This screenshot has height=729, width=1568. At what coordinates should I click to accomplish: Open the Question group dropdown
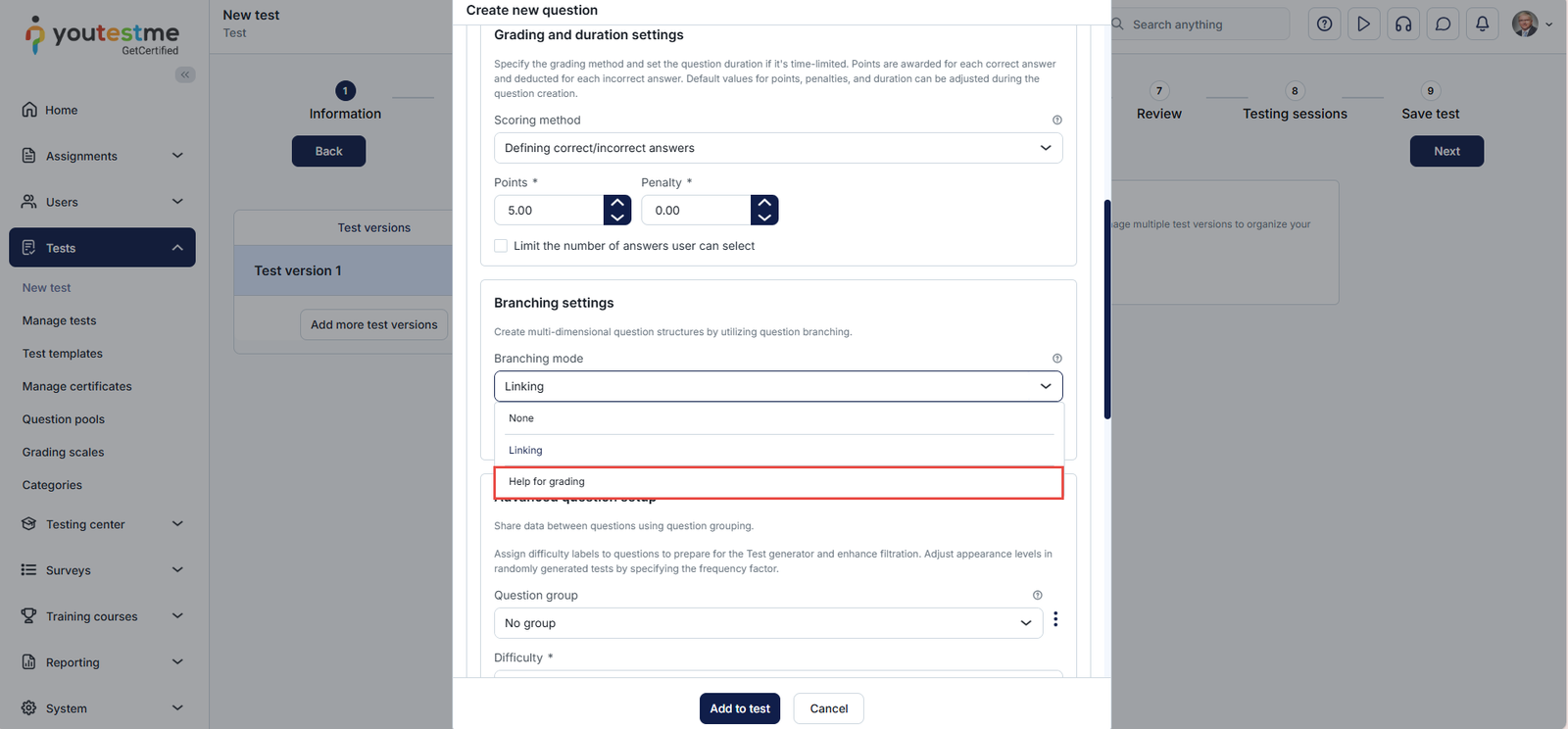tap(767, 623)
